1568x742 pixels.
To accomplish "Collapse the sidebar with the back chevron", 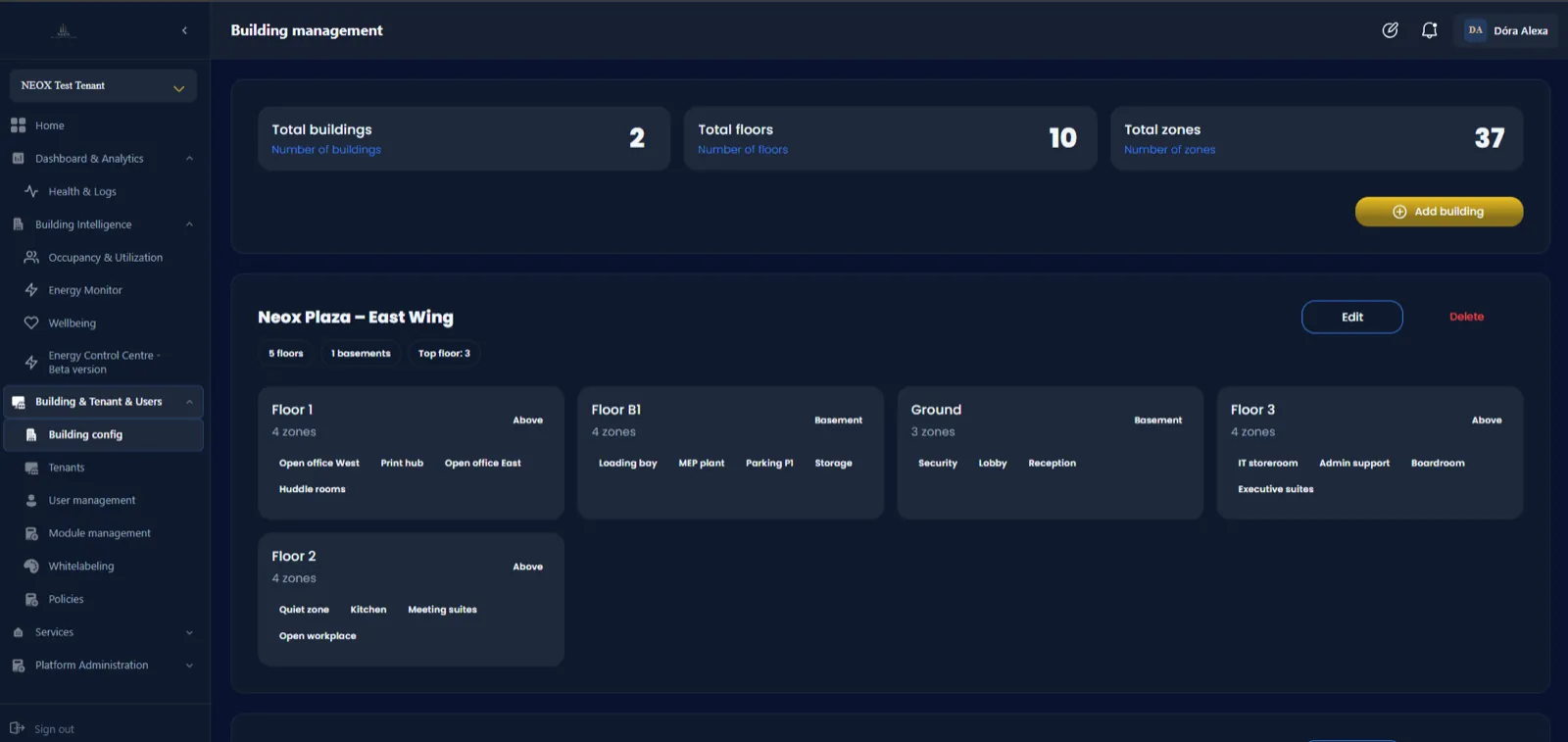I will click(x=184, y=30).
